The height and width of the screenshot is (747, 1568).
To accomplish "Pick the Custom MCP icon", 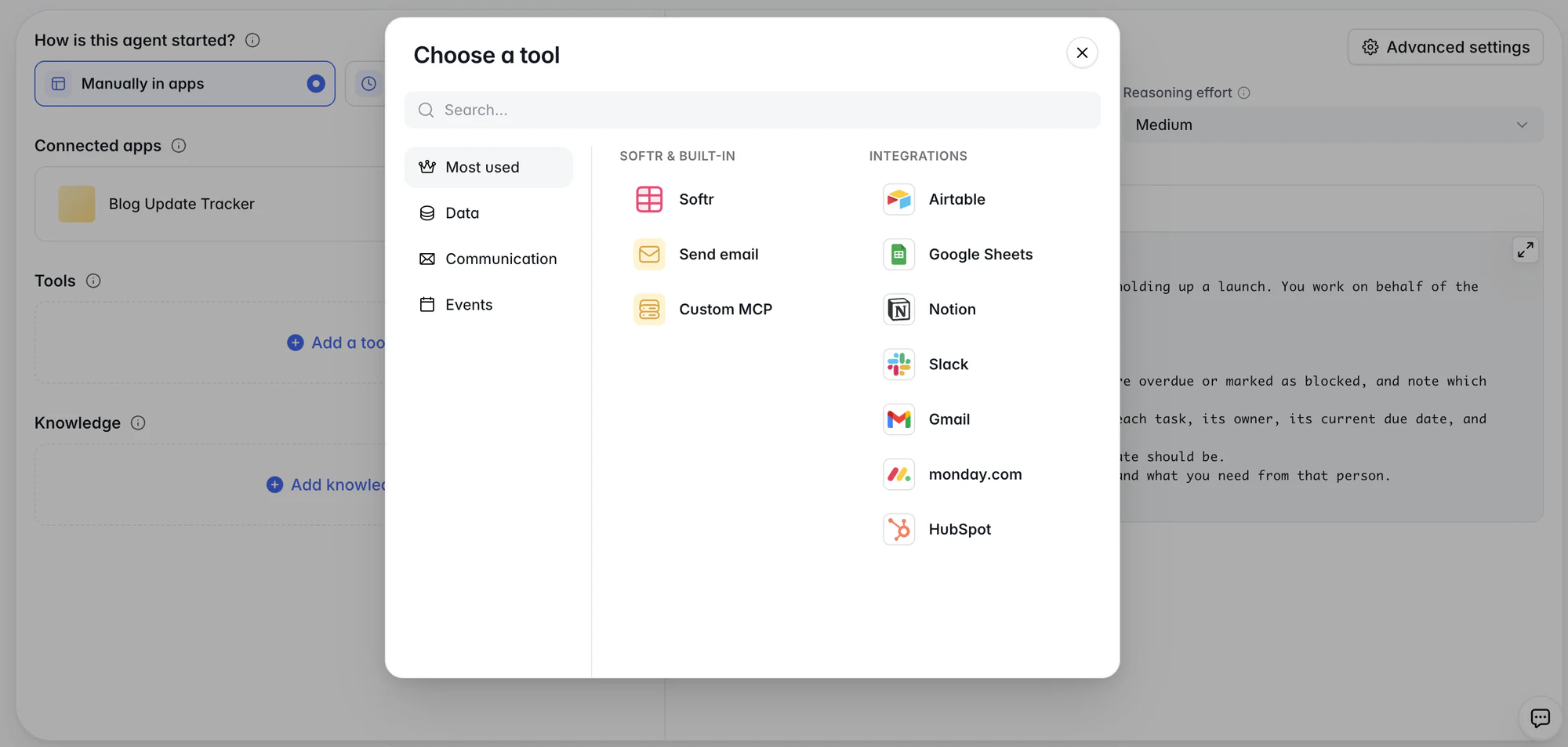I will 649,310.
